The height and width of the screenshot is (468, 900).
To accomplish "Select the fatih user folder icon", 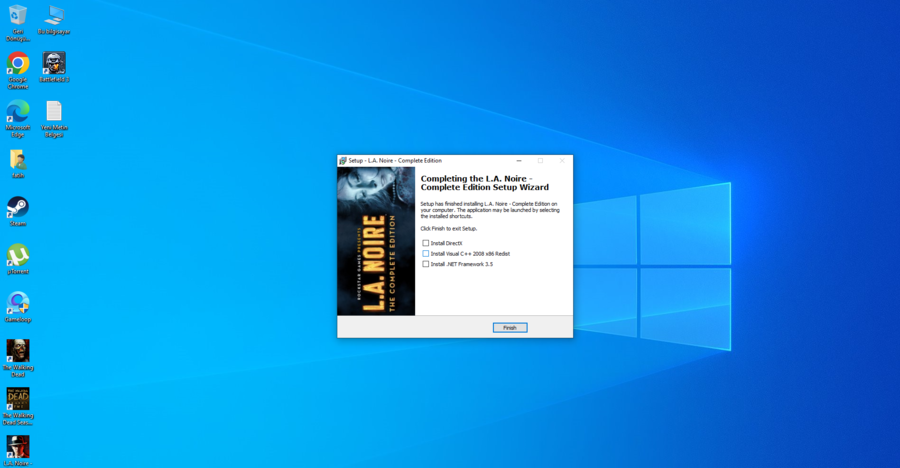I will point(18,164).
